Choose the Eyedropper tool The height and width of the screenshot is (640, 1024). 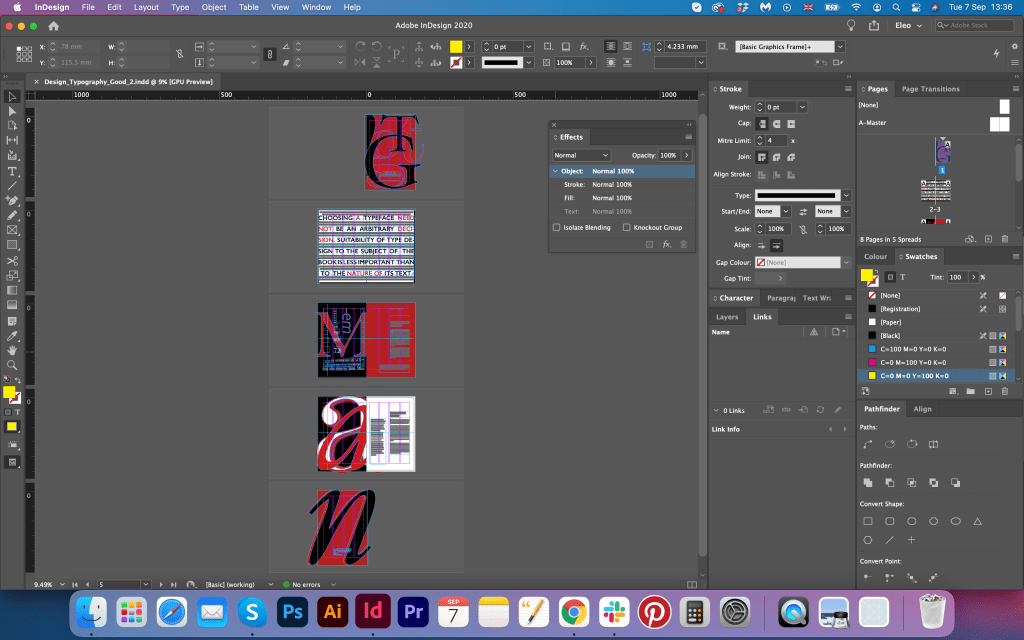(x=12, y=335)
